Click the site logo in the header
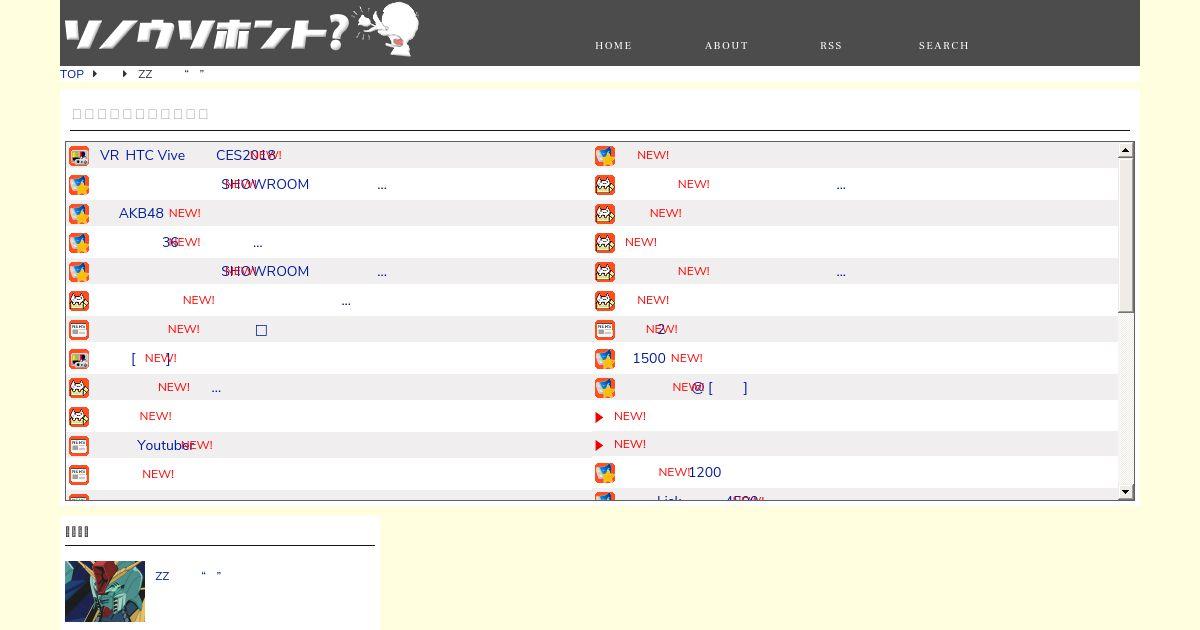The width and height of the screenshot is (1200, 630). [241, 30]
